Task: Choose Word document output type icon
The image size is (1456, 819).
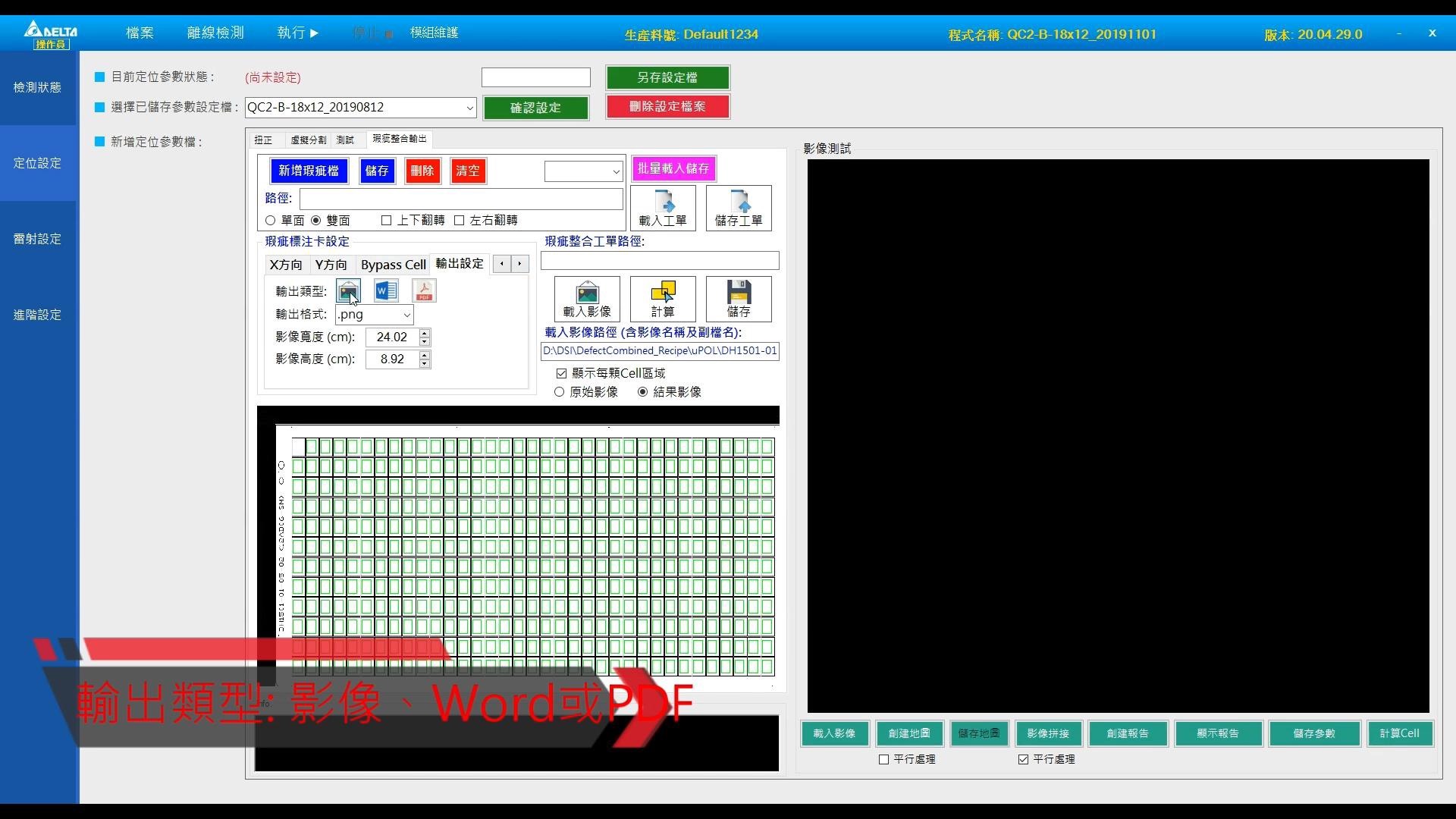Action: 386,291
